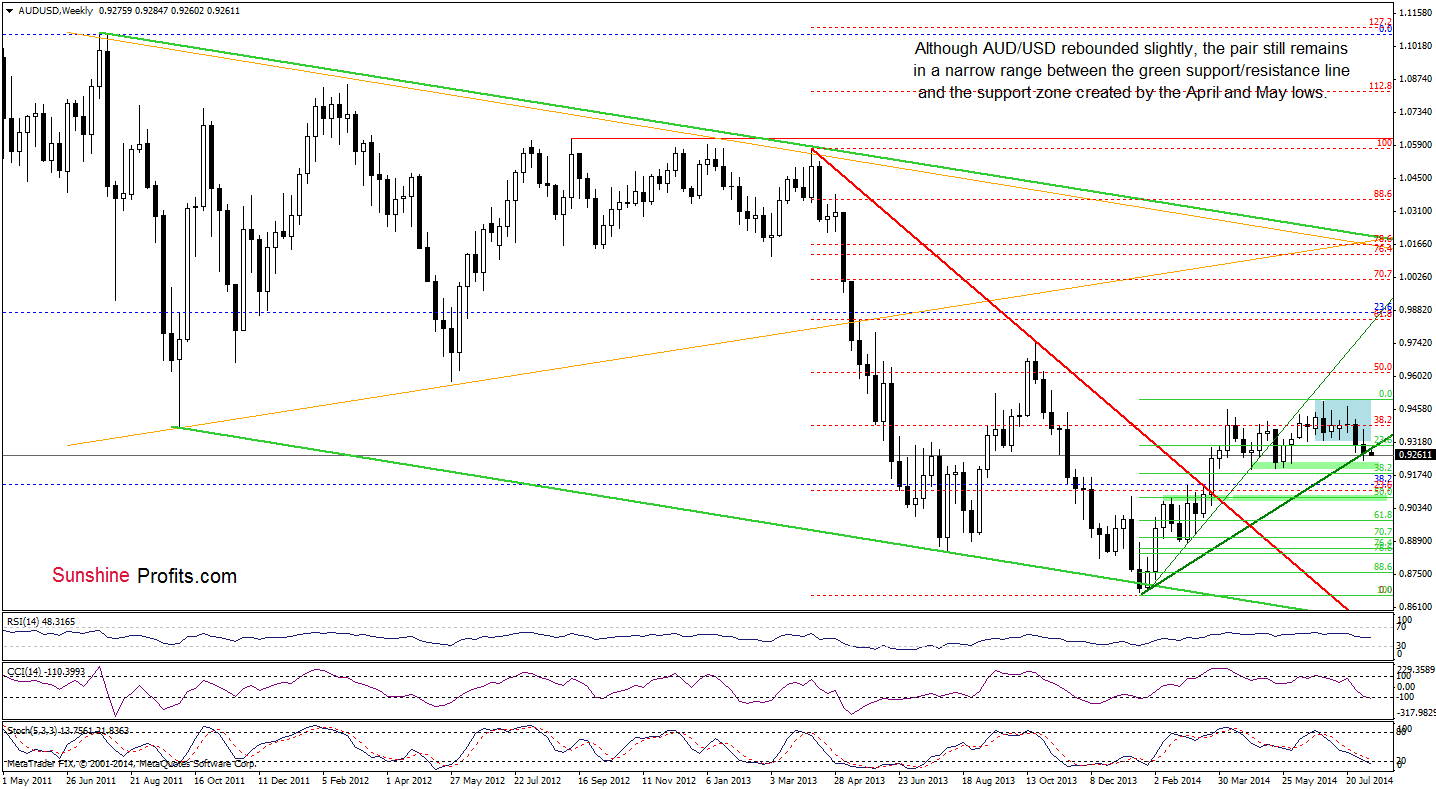This screenshot has height=789, width=1436.
Task: Click the 1.04500 price axis label
Action: tap(1416, 178)
